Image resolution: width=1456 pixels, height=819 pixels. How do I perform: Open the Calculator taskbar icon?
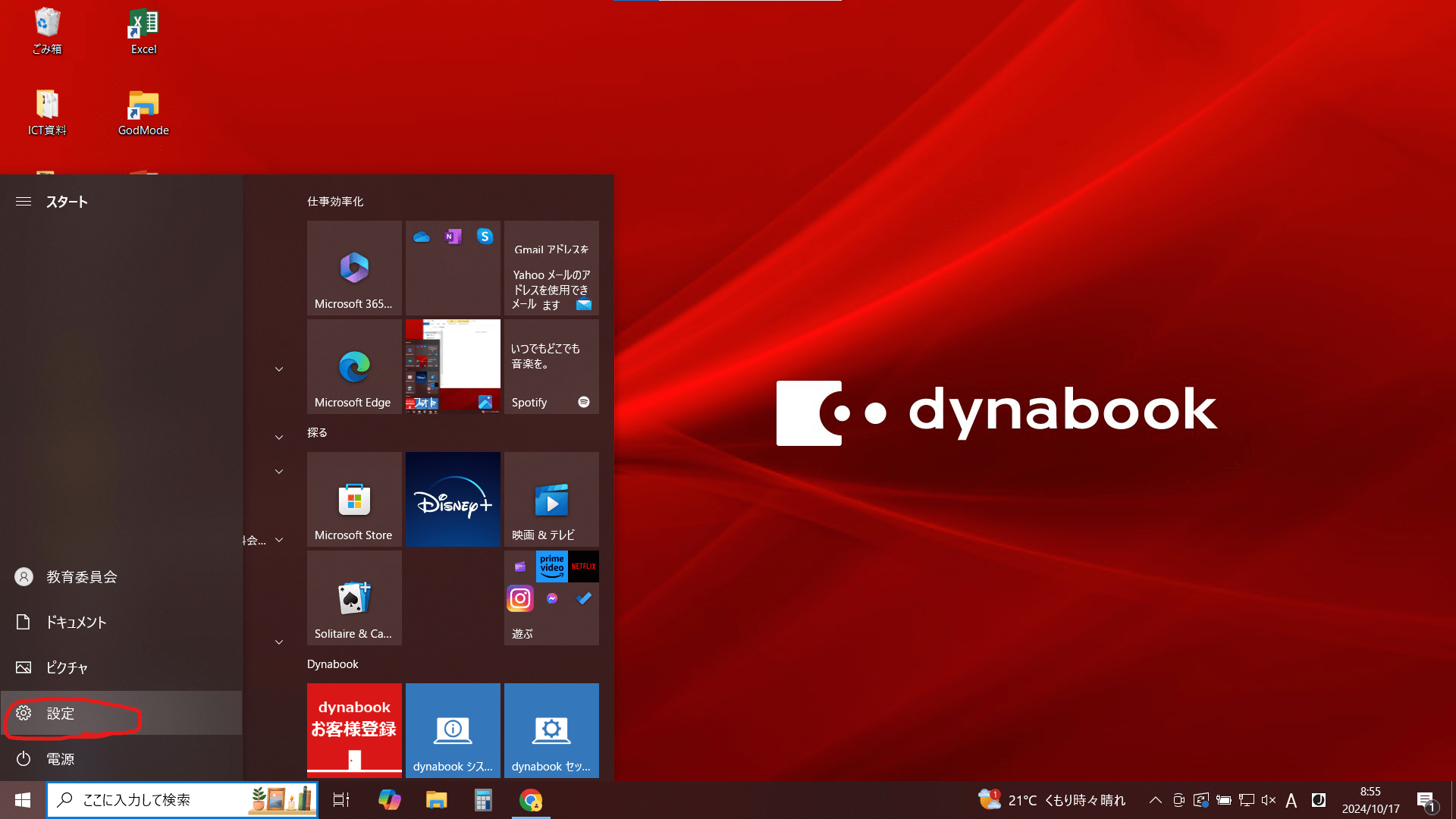(x=483, y=800)
